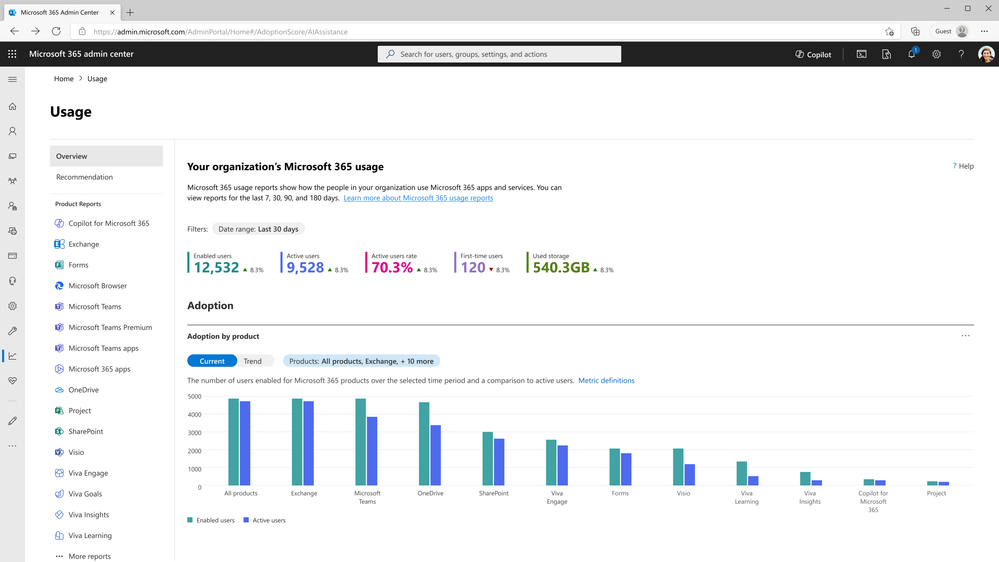Open settings gear in header

click(x=937, y=54)
